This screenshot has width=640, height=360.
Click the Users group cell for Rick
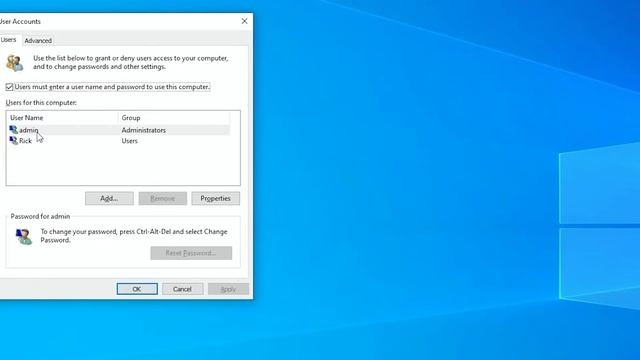tap(129, 141)
